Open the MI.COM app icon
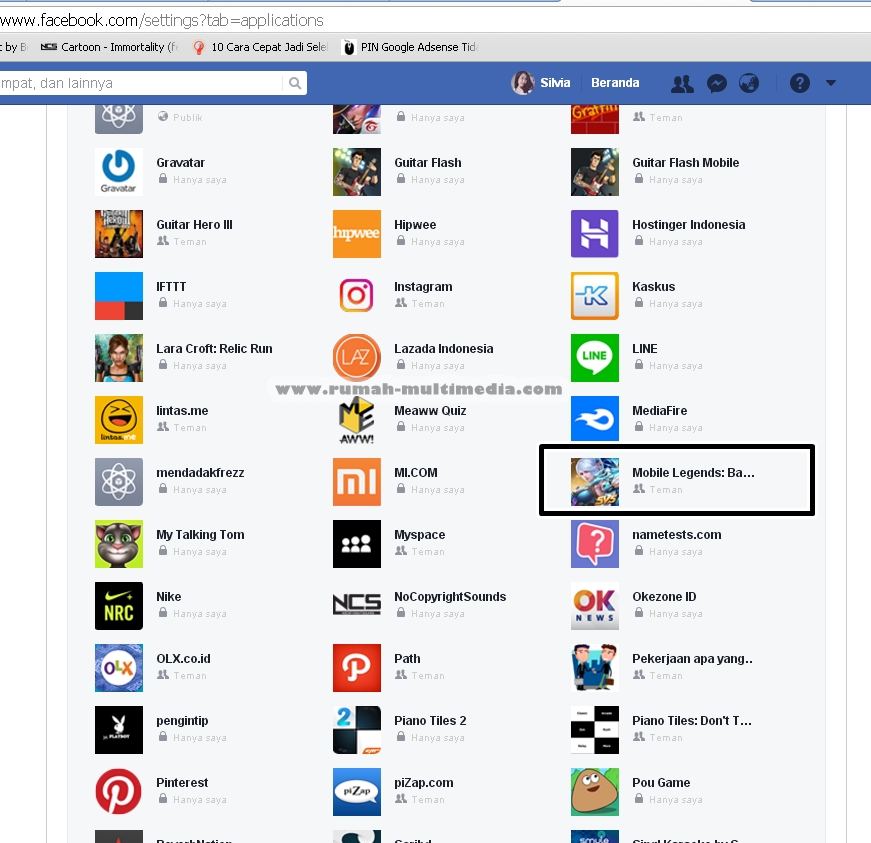This screenshot has width=871, height=843. (357, 482)
